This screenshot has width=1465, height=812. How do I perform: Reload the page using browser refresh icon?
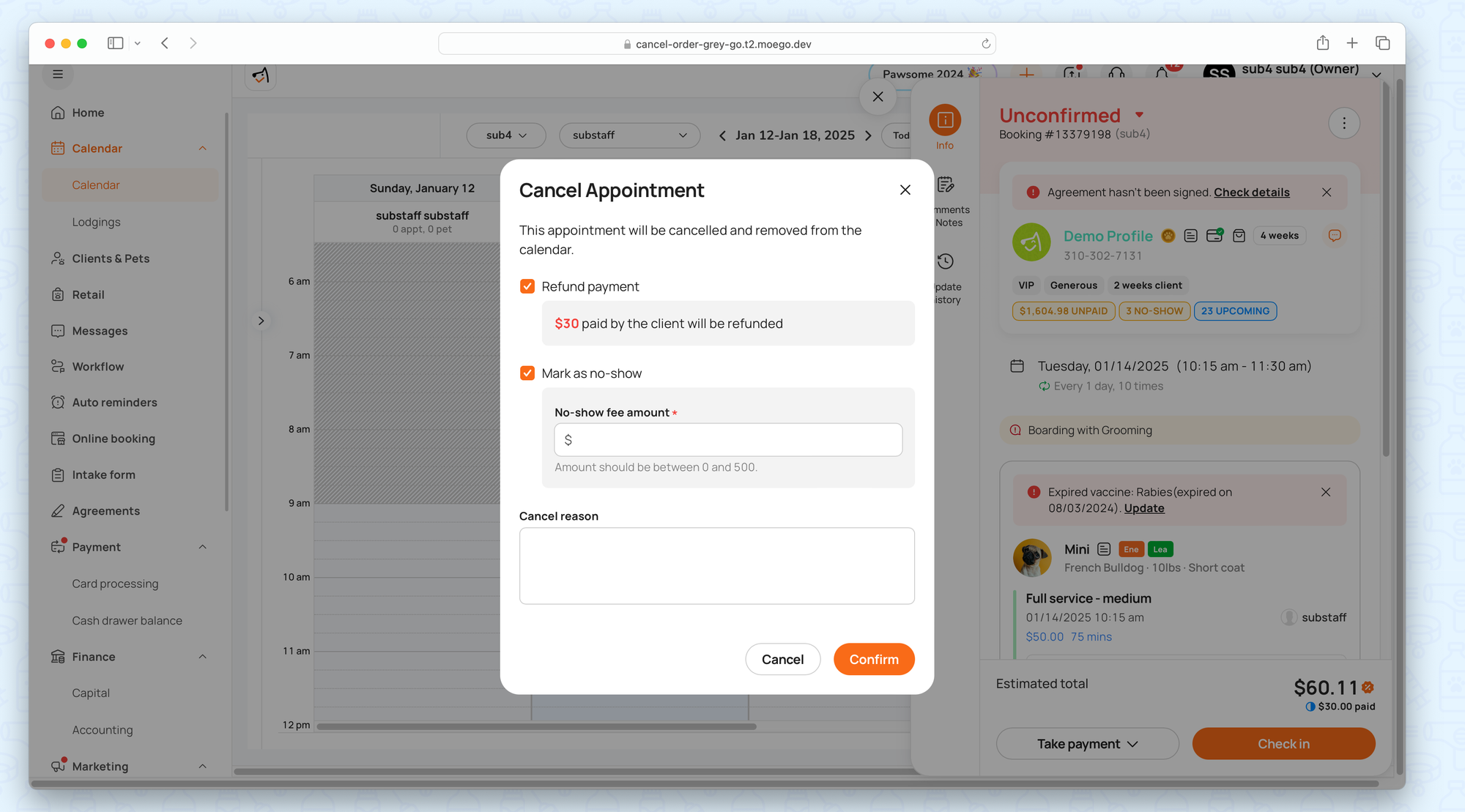click(986, 44)
